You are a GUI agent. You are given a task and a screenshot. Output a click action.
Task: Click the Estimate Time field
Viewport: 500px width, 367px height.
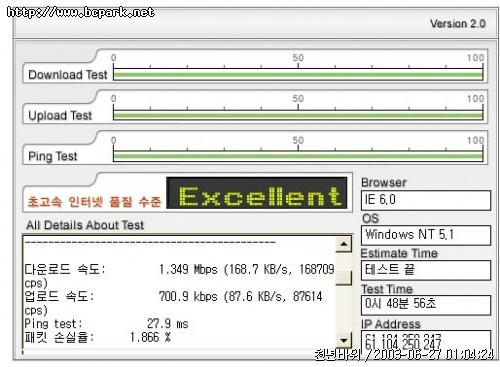point(426,270)
